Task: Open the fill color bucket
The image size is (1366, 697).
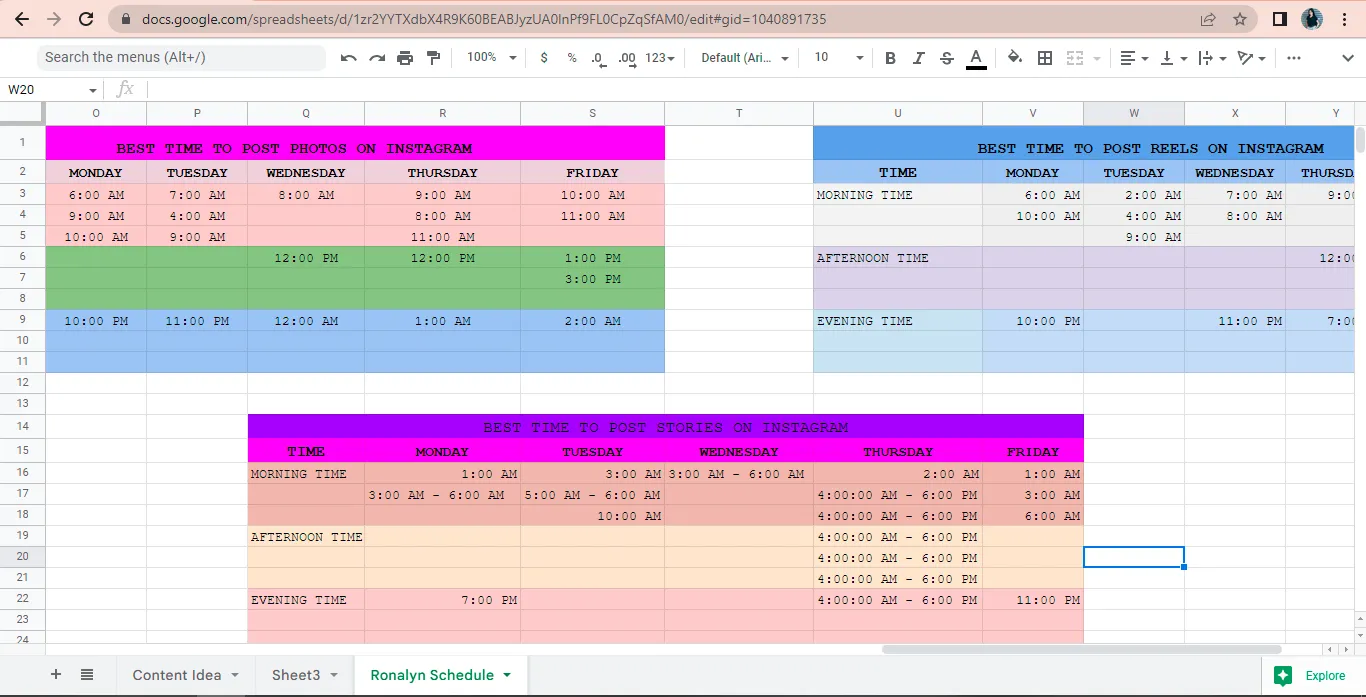Action: (x=1015, y=58)
